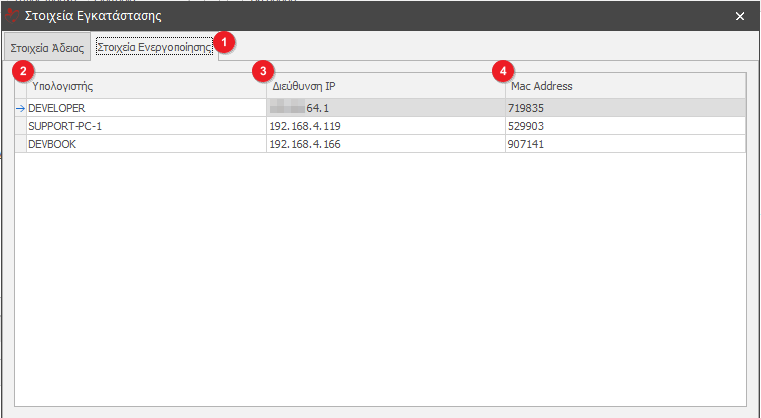
Task: Click the blue current-row arrow beside DEVELOPER
Action: tap(20, 108)
